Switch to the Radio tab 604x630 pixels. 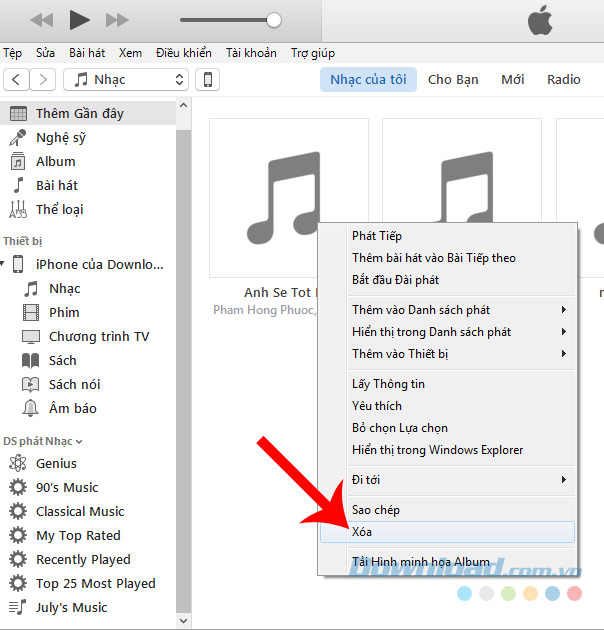(563, 80)
